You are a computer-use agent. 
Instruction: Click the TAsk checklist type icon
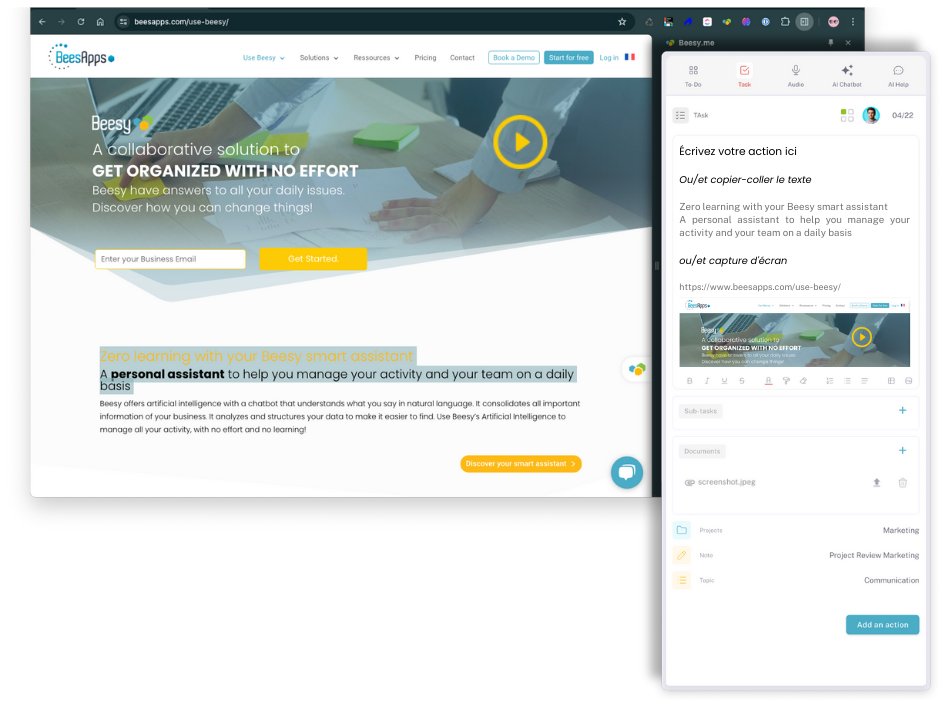coord(680,115)
